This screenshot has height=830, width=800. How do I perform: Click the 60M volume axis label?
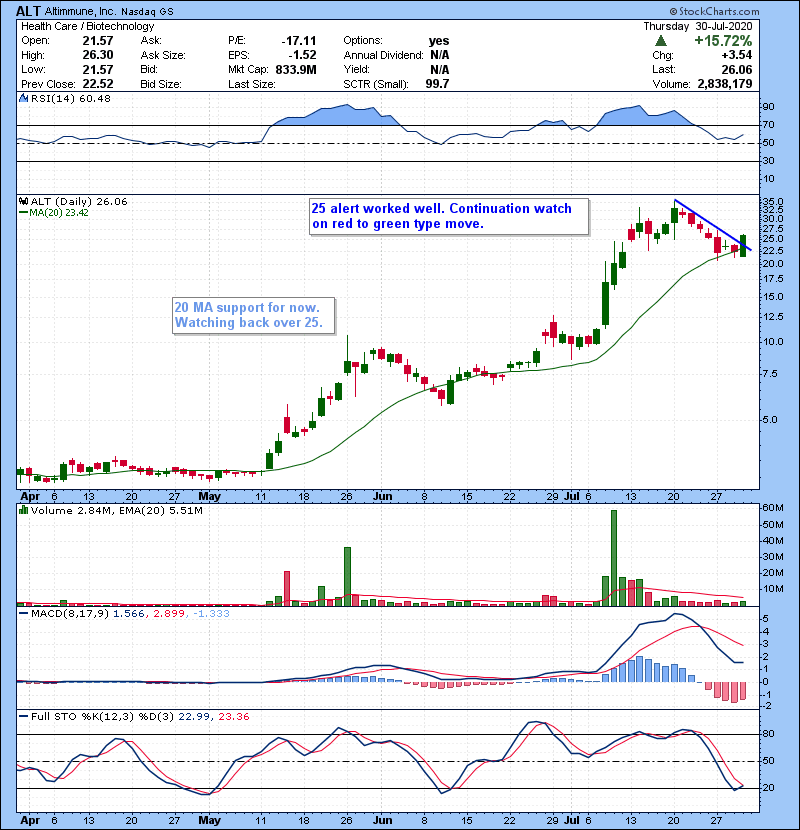(773, 508)
